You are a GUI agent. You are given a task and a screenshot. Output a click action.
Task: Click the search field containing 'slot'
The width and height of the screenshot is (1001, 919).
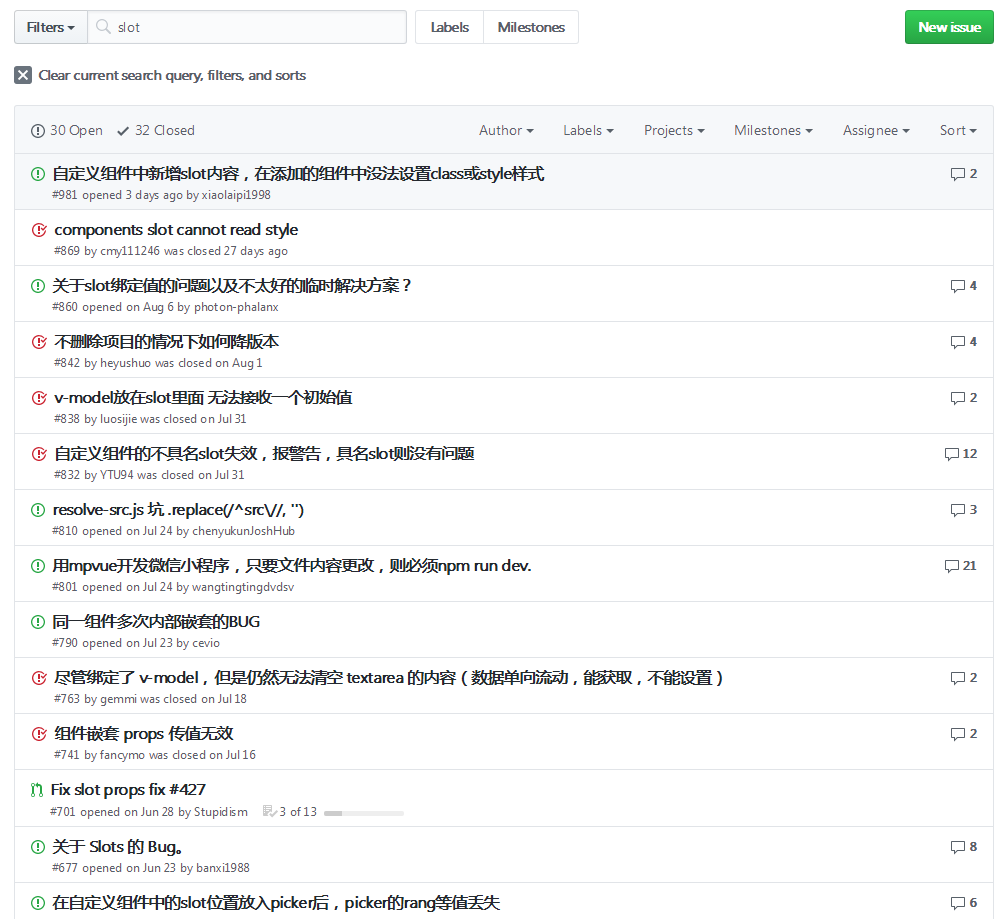[x=246, y=27]
